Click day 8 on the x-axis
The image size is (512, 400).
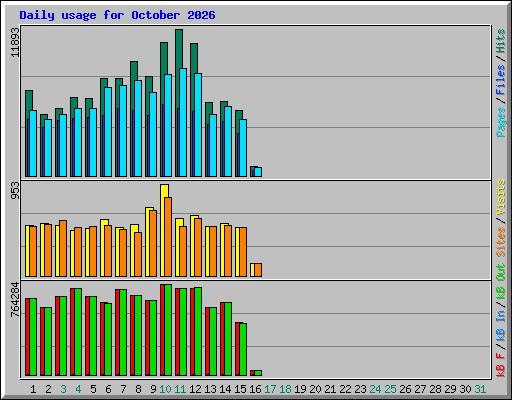pyautogui.click(x=138, y=389)
